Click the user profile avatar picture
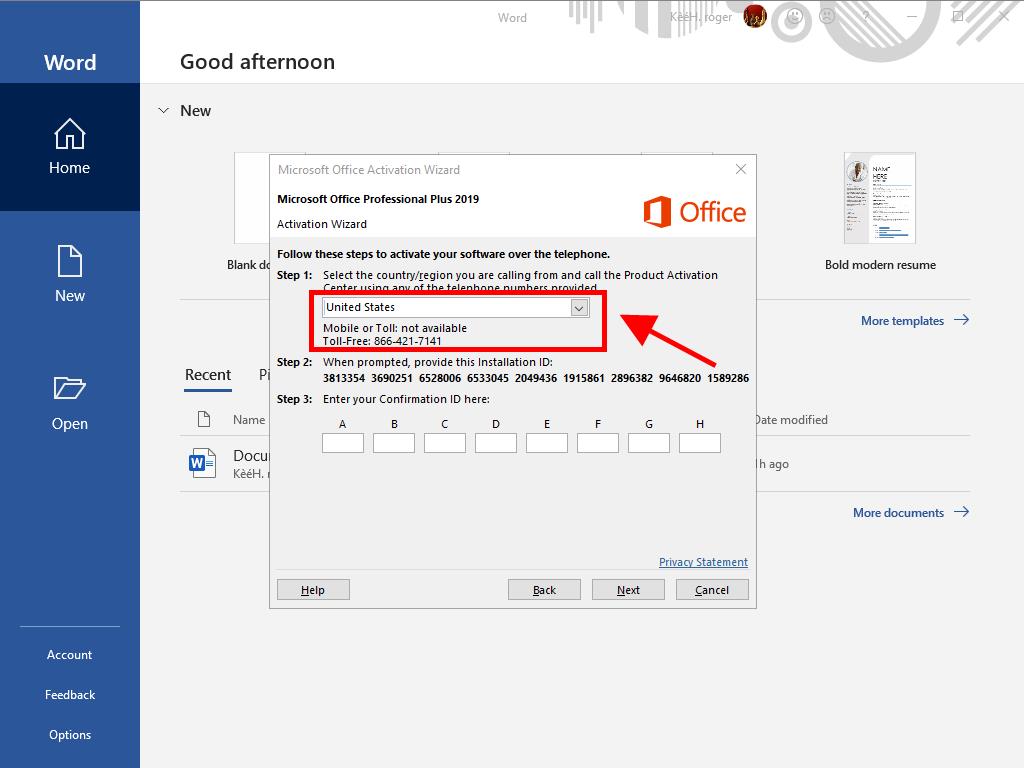 [755, 17]
